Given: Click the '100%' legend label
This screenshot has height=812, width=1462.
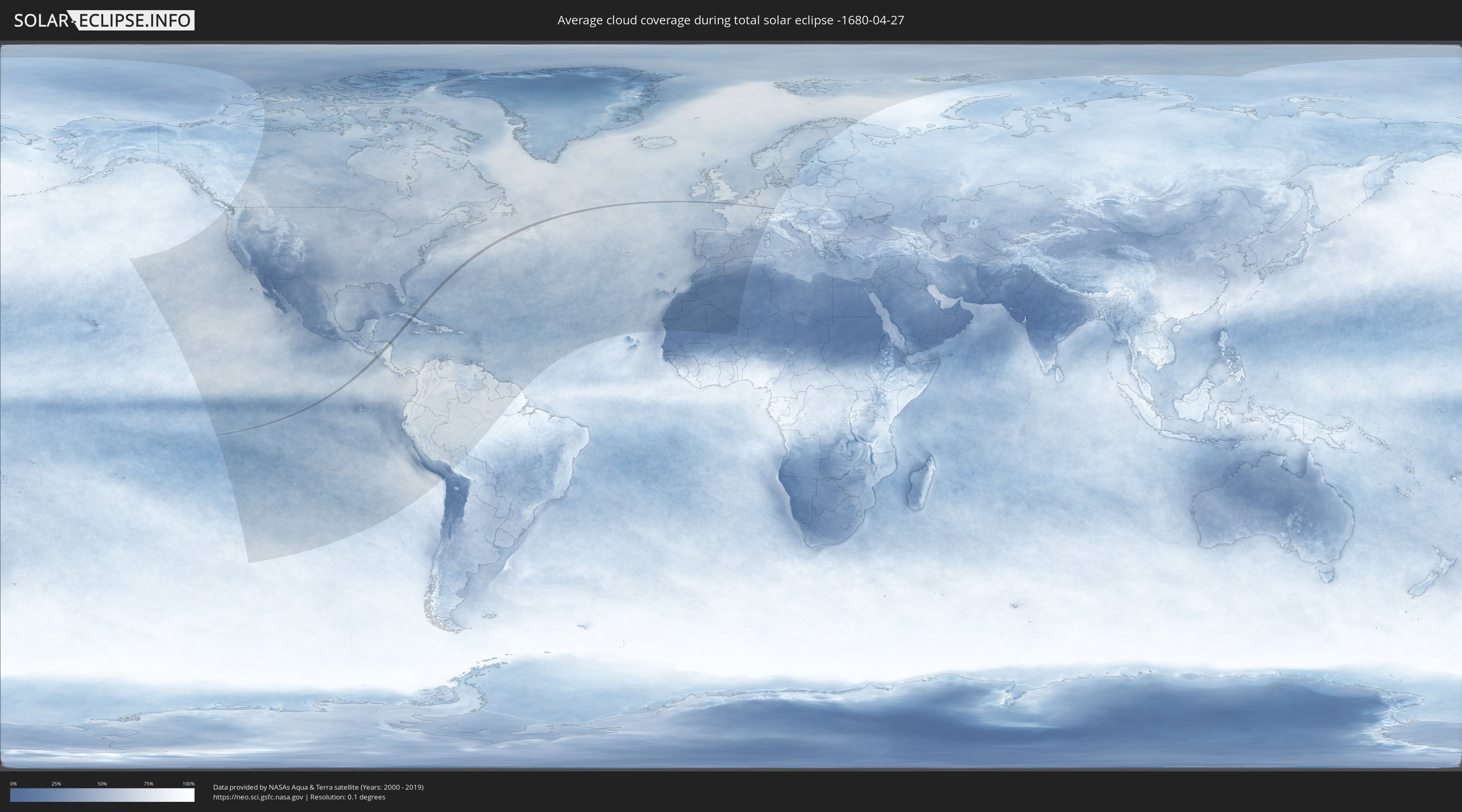Looking at the screenshot, I should [x=188, y=784].
